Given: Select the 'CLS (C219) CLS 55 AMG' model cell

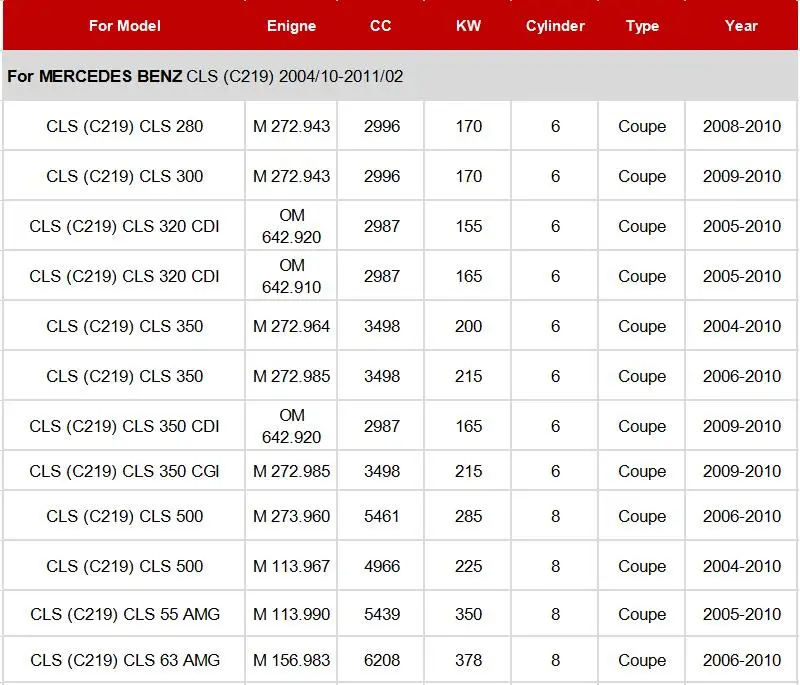Looking at the screenshot, I should [124, 614].
